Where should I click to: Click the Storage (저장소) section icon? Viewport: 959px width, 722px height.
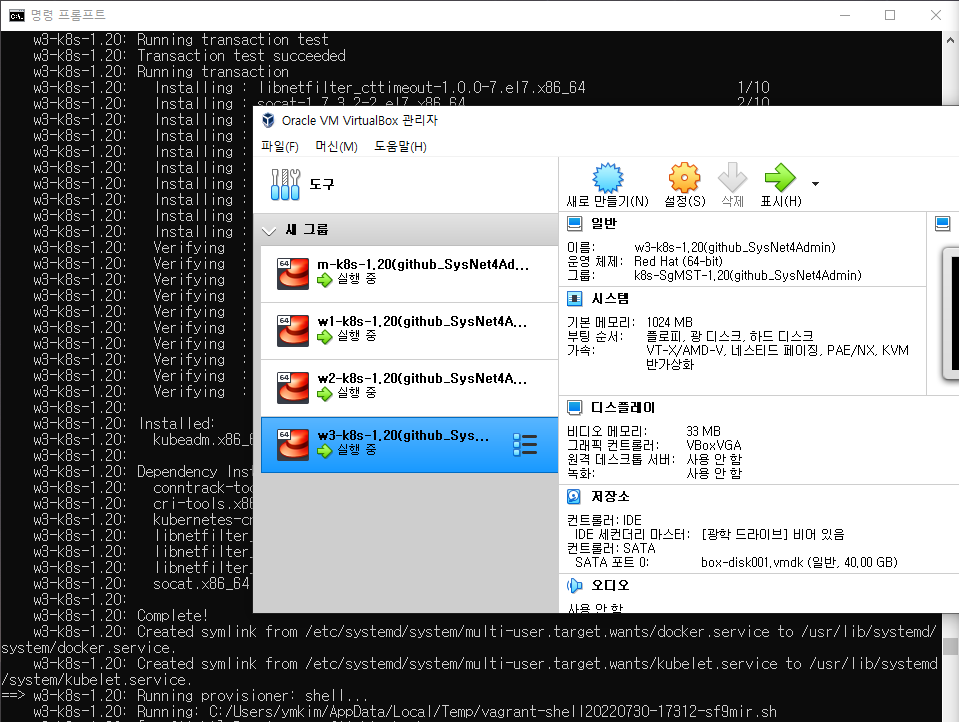[x=574, y=496]
